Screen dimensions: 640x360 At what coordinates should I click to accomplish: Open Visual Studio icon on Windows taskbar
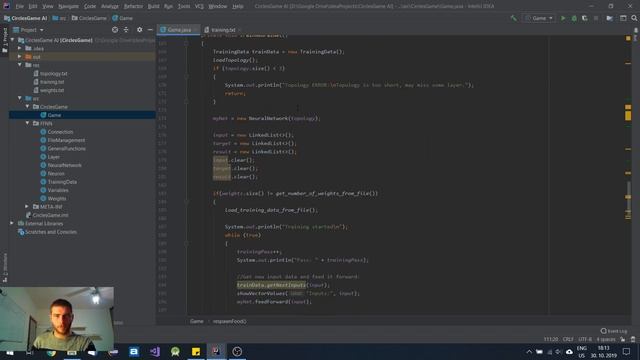[155, 351]
